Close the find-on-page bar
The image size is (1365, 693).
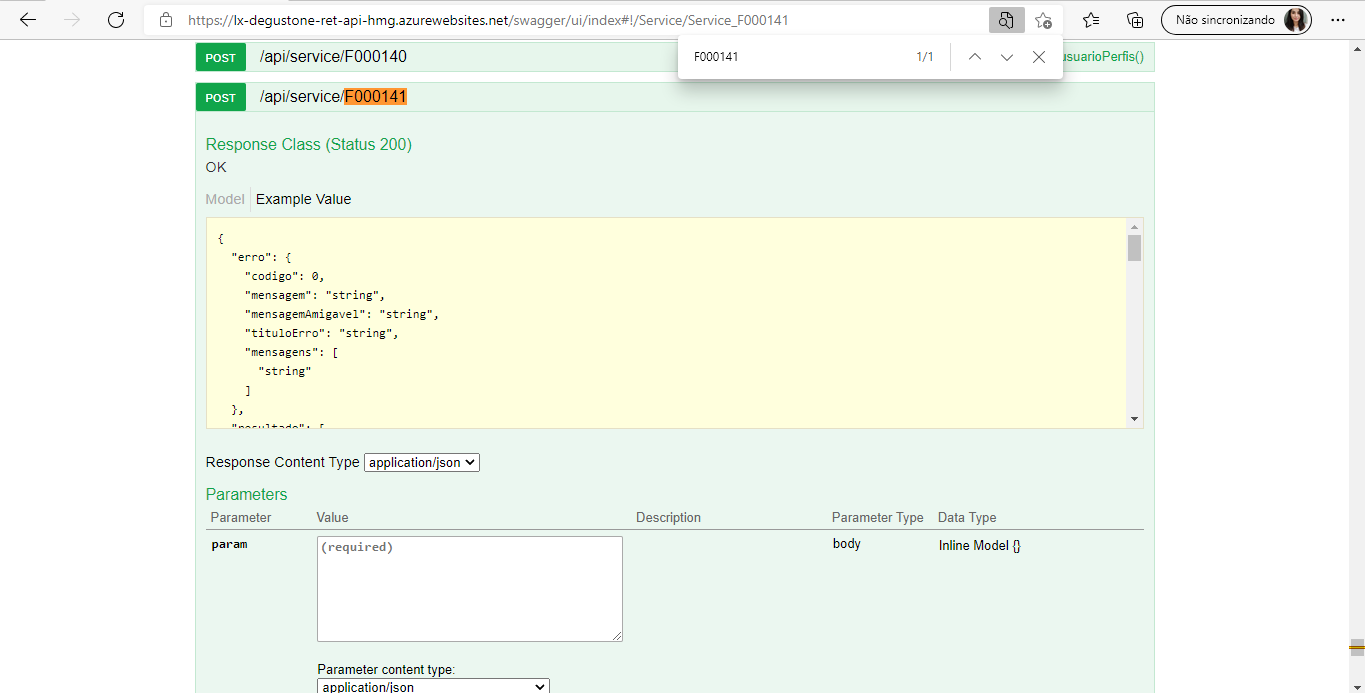1039,57
